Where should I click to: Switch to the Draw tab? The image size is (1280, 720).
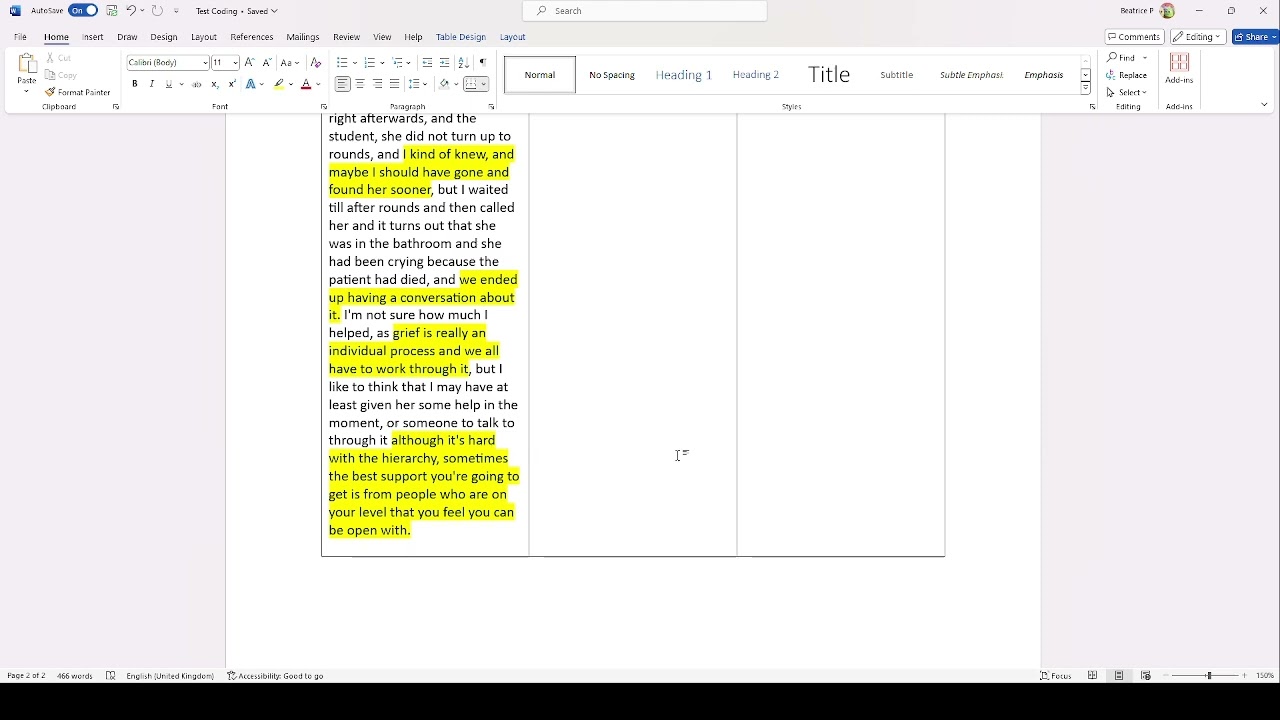click(x=127, y=37)
